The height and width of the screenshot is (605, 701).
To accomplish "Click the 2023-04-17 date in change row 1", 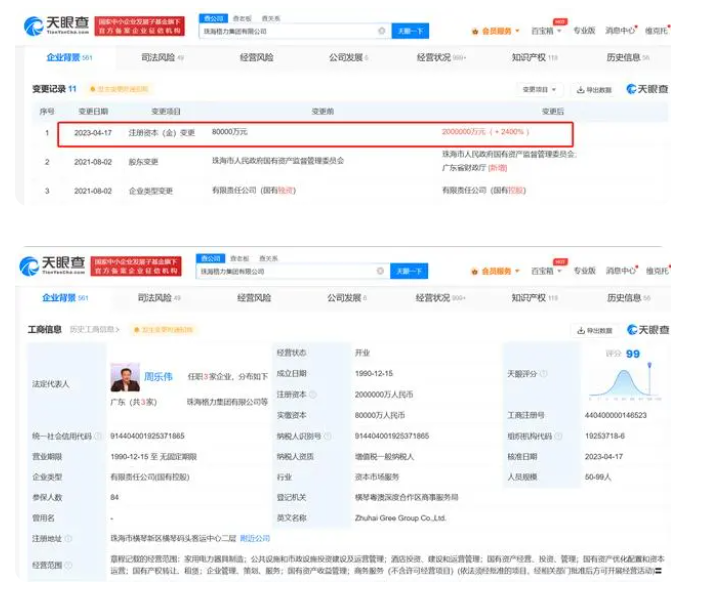I will (93, 133).
